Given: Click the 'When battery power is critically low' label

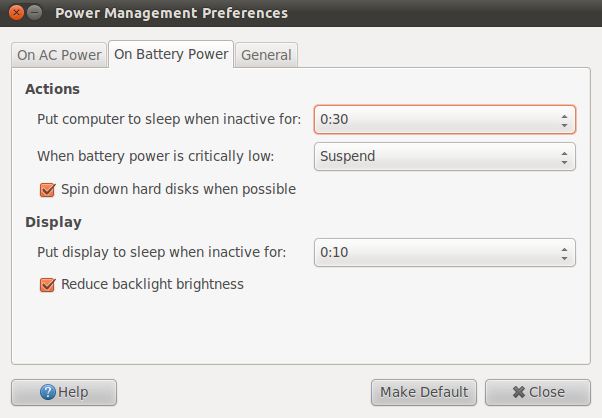Looking at the screenshot, I should tap(155, 156).
